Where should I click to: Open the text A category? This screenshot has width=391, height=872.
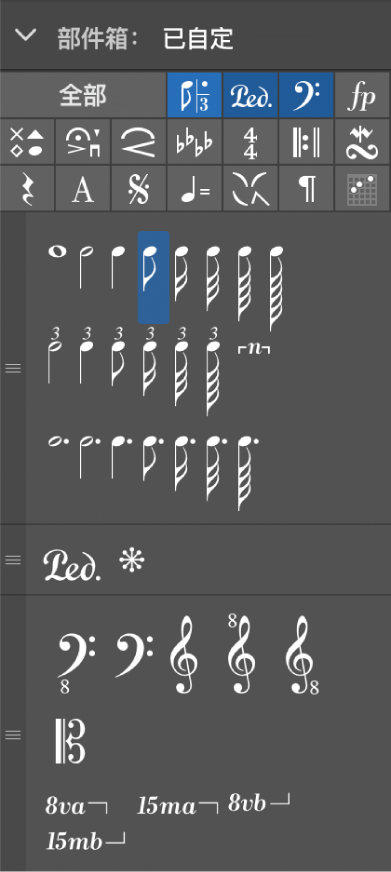click(x=82, y=189)
